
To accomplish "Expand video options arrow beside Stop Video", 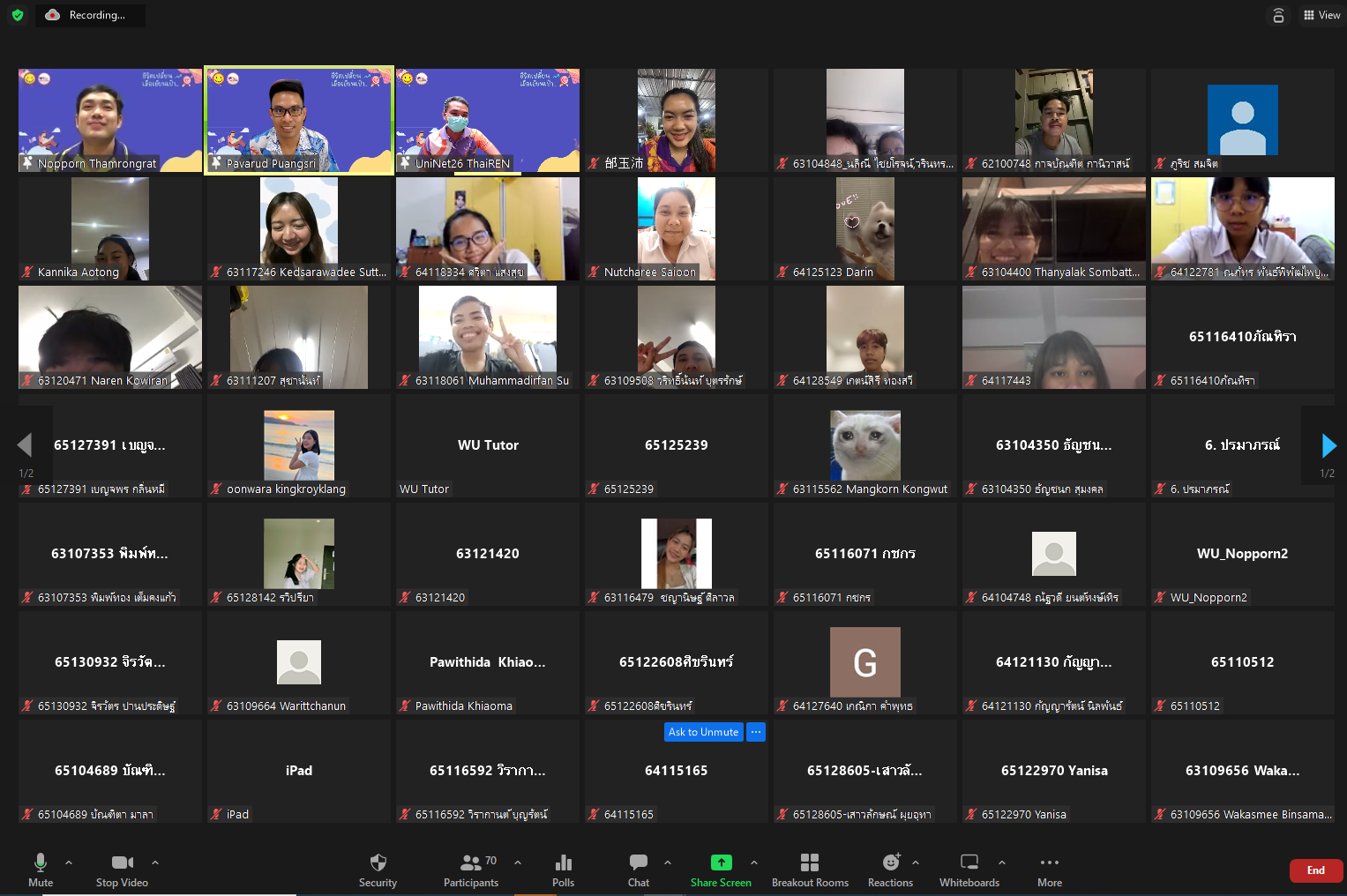I will pos(155,862).
